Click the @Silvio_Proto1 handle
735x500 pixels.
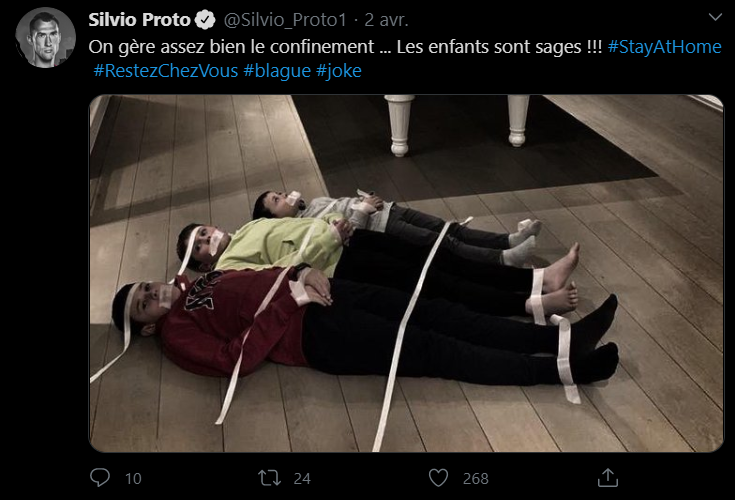point(285,20)
